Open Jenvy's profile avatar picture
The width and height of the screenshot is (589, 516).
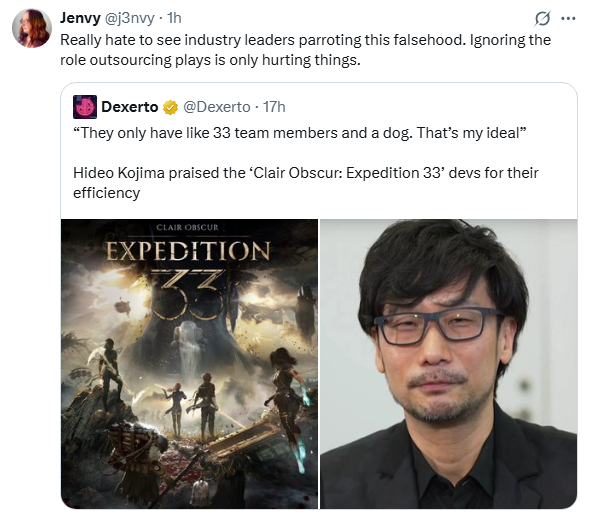click(x=32, y=28)
